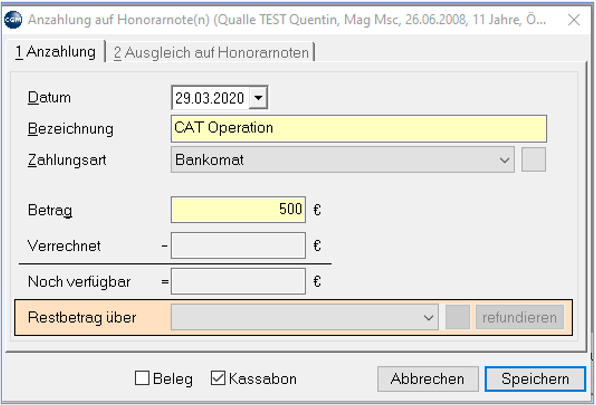Click the Betrag field containing 500
596x405 pixels.
pos(238,209)
